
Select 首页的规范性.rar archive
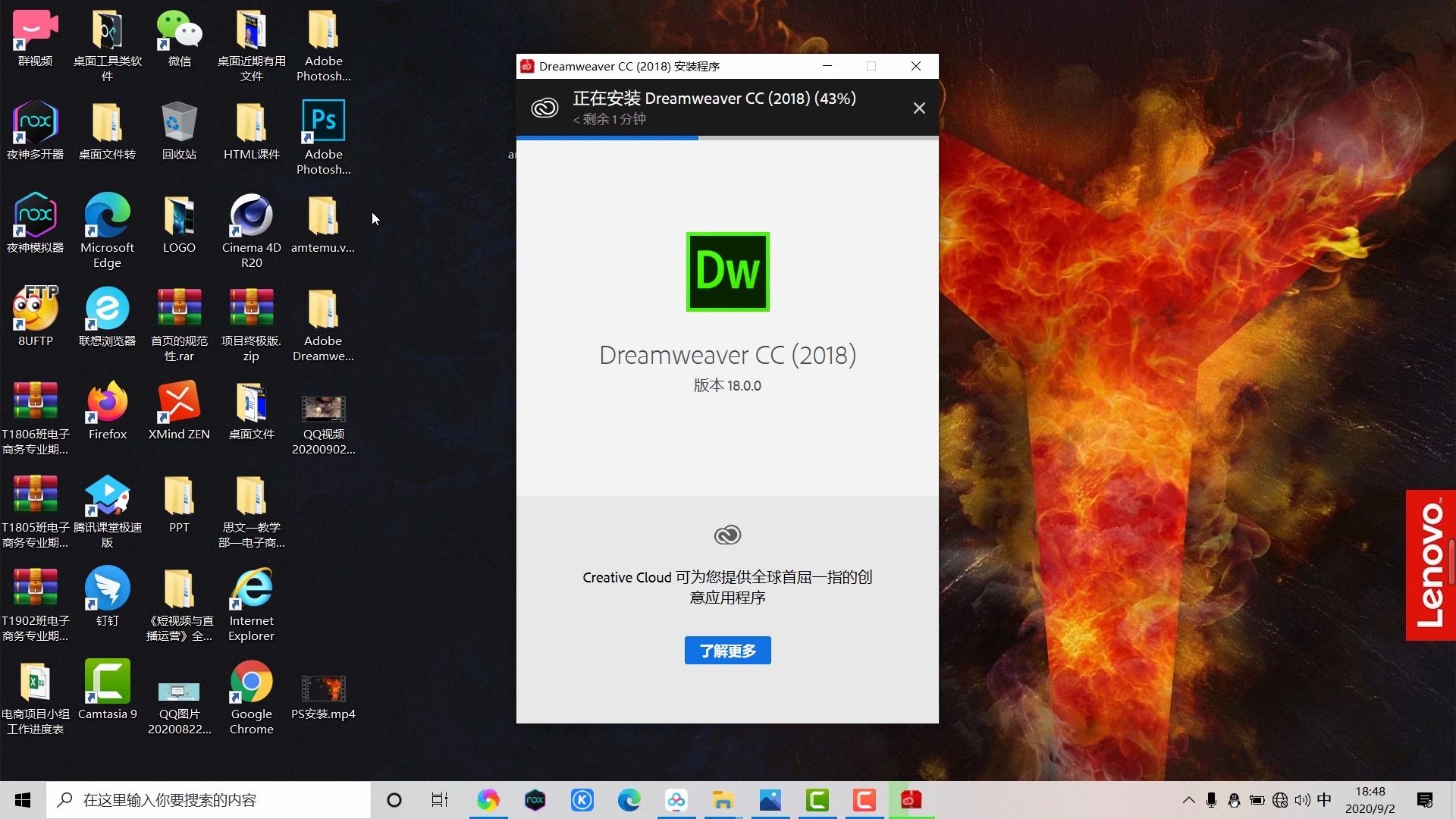click(x=179, y=325)
